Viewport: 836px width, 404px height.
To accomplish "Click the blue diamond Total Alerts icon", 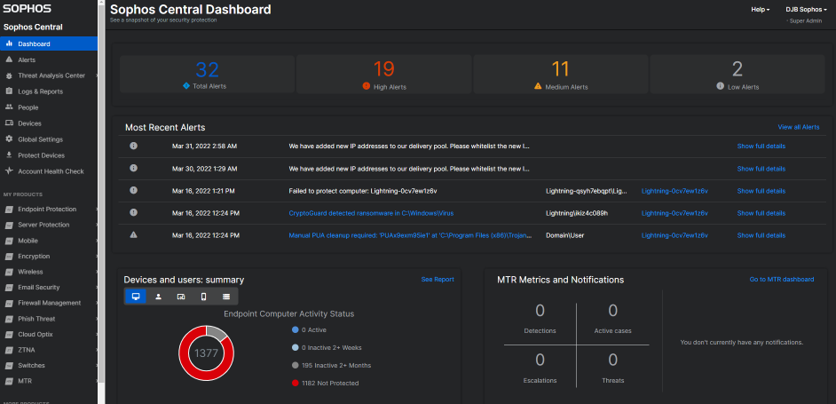I will click(x=186, y=86).
